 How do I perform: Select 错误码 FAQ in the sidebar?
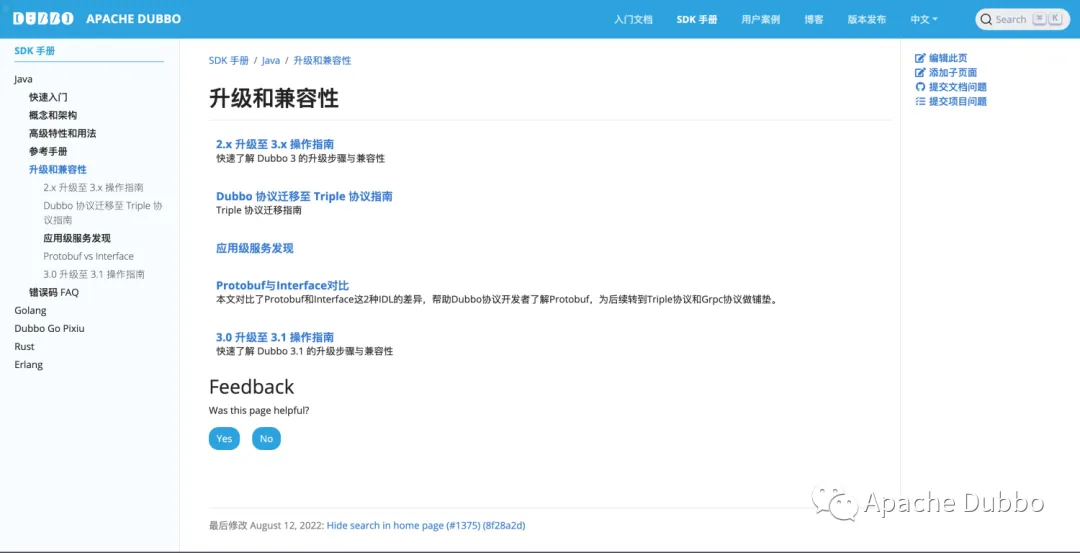click(54, 292)
